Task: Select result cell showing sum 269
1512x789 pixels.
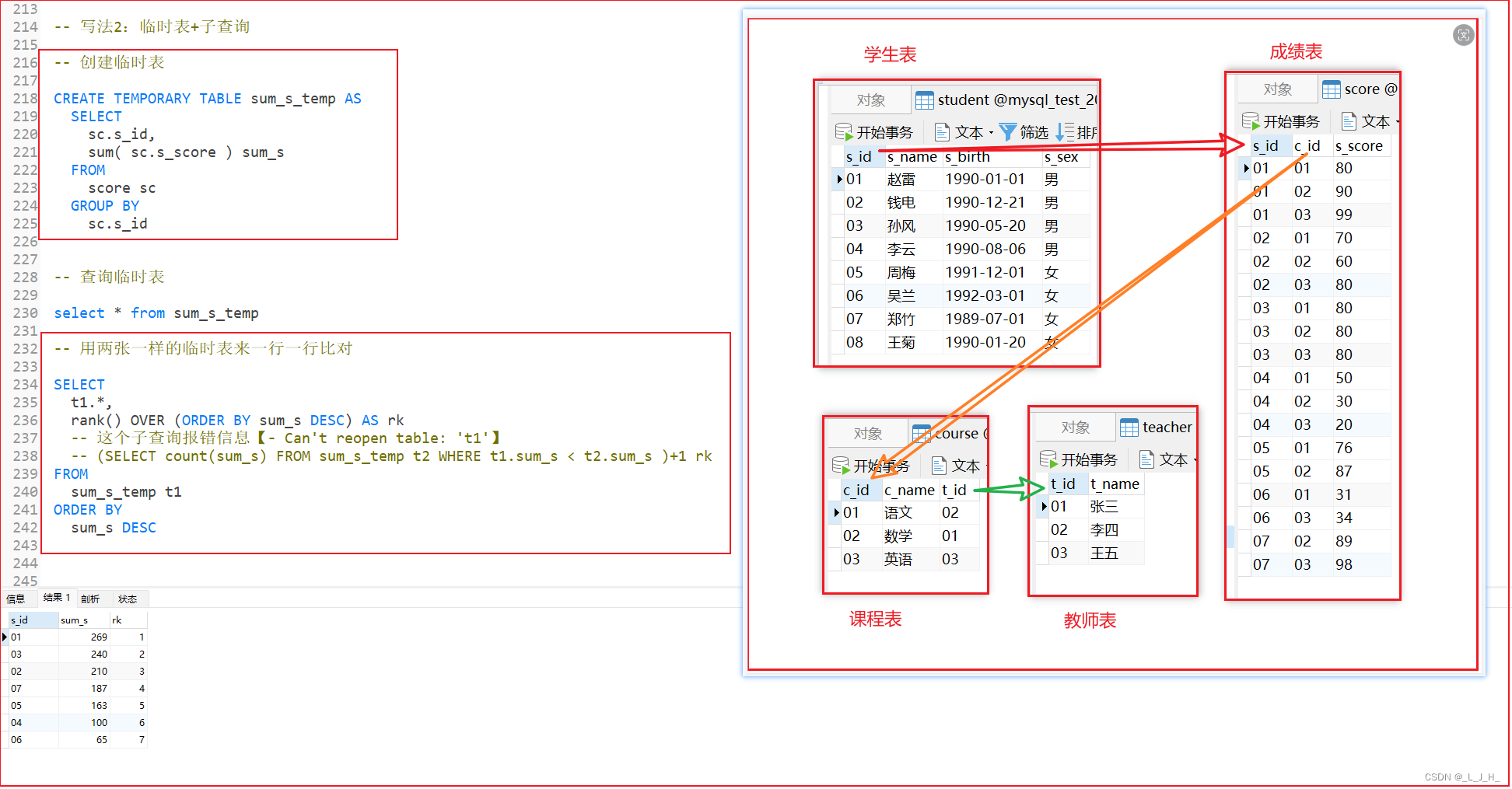Action: point(84,637)
